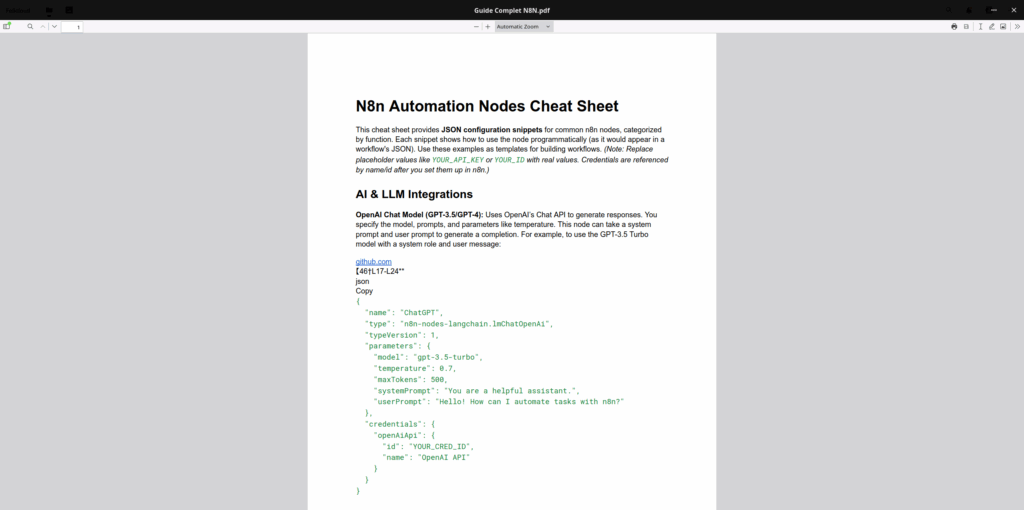Click the '"name": "OpenAI API"' line
This screenshot has height=510, width=1024.
[426, 458]
